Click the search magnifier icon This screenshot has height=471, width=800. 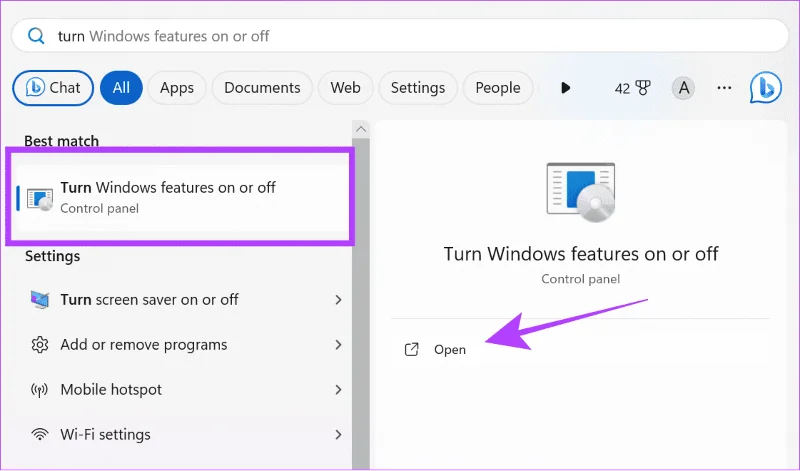(36, 36)
